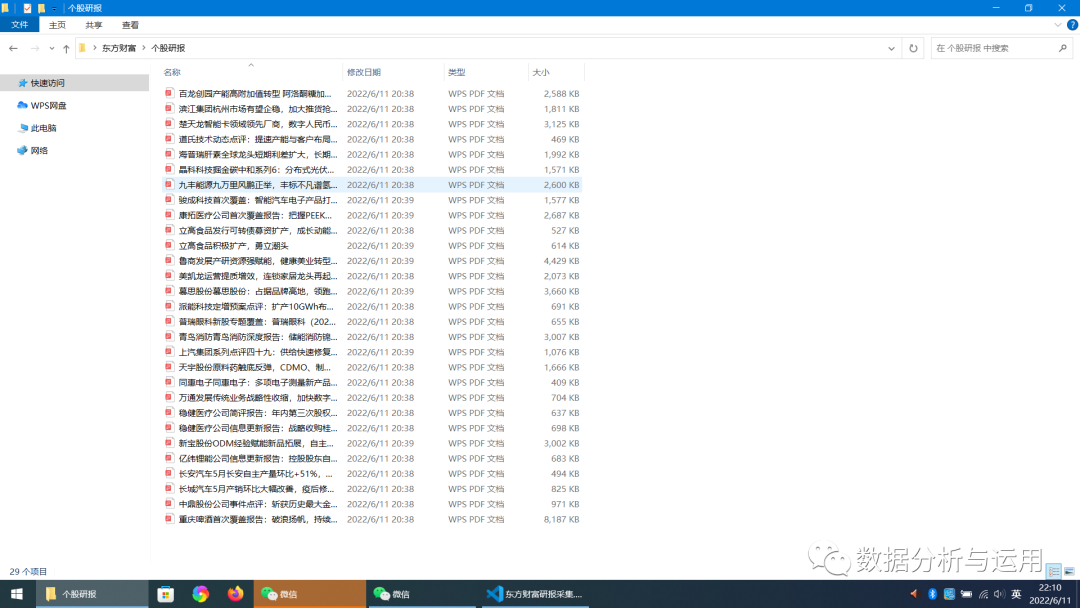Select the file 稳健医疗公司简评报告
The image size is (1080, 608).
(372, 413)
